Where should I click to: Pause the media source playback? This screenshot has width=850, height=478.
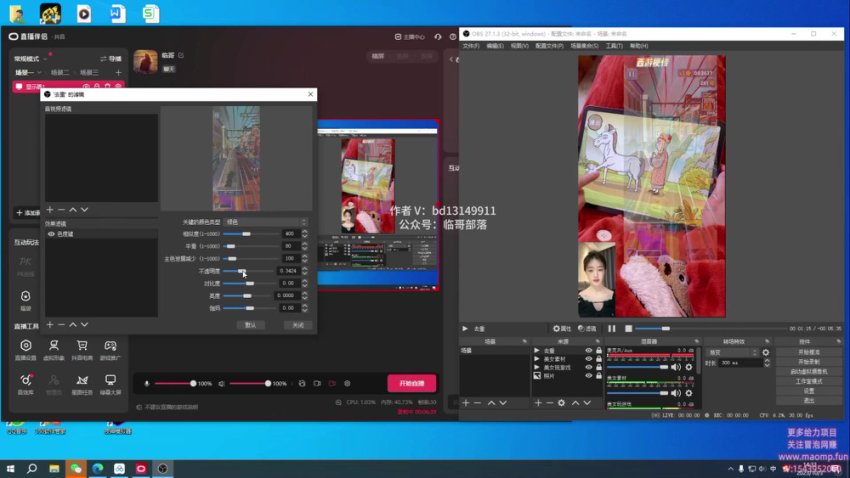click(611, 328)
